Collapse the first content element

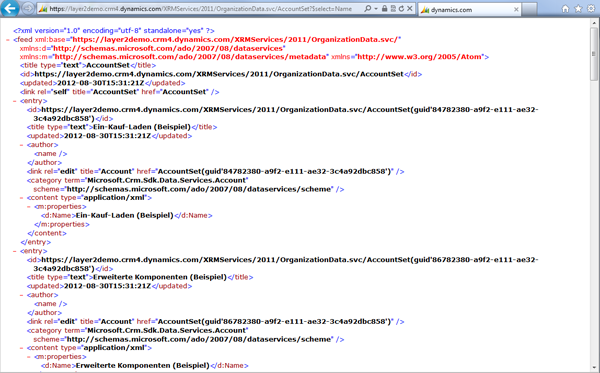click(21, 198)
